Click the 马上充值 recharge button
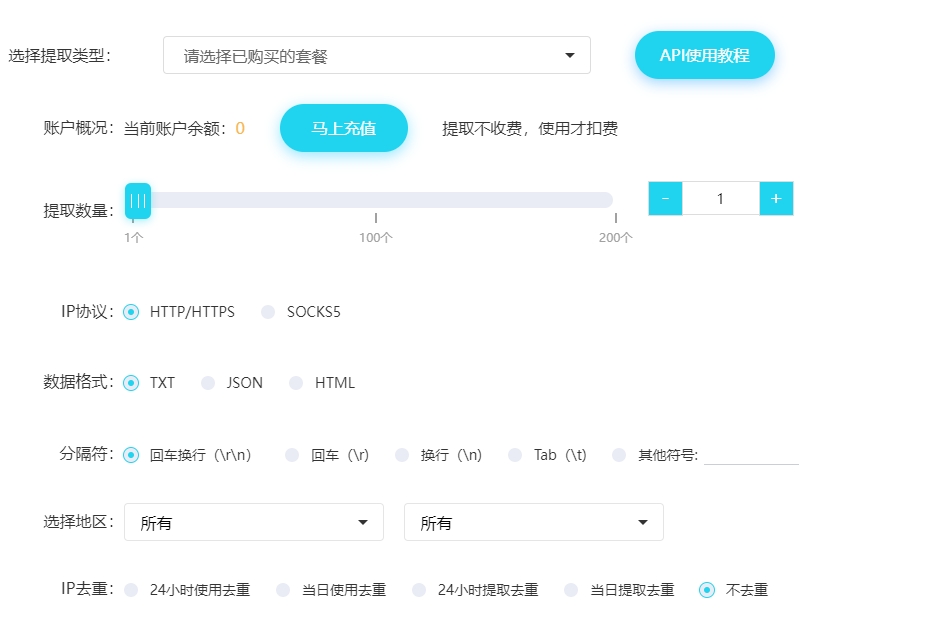Image resolution: width=926 pixels, height=626 pixels. pos(344,128)
